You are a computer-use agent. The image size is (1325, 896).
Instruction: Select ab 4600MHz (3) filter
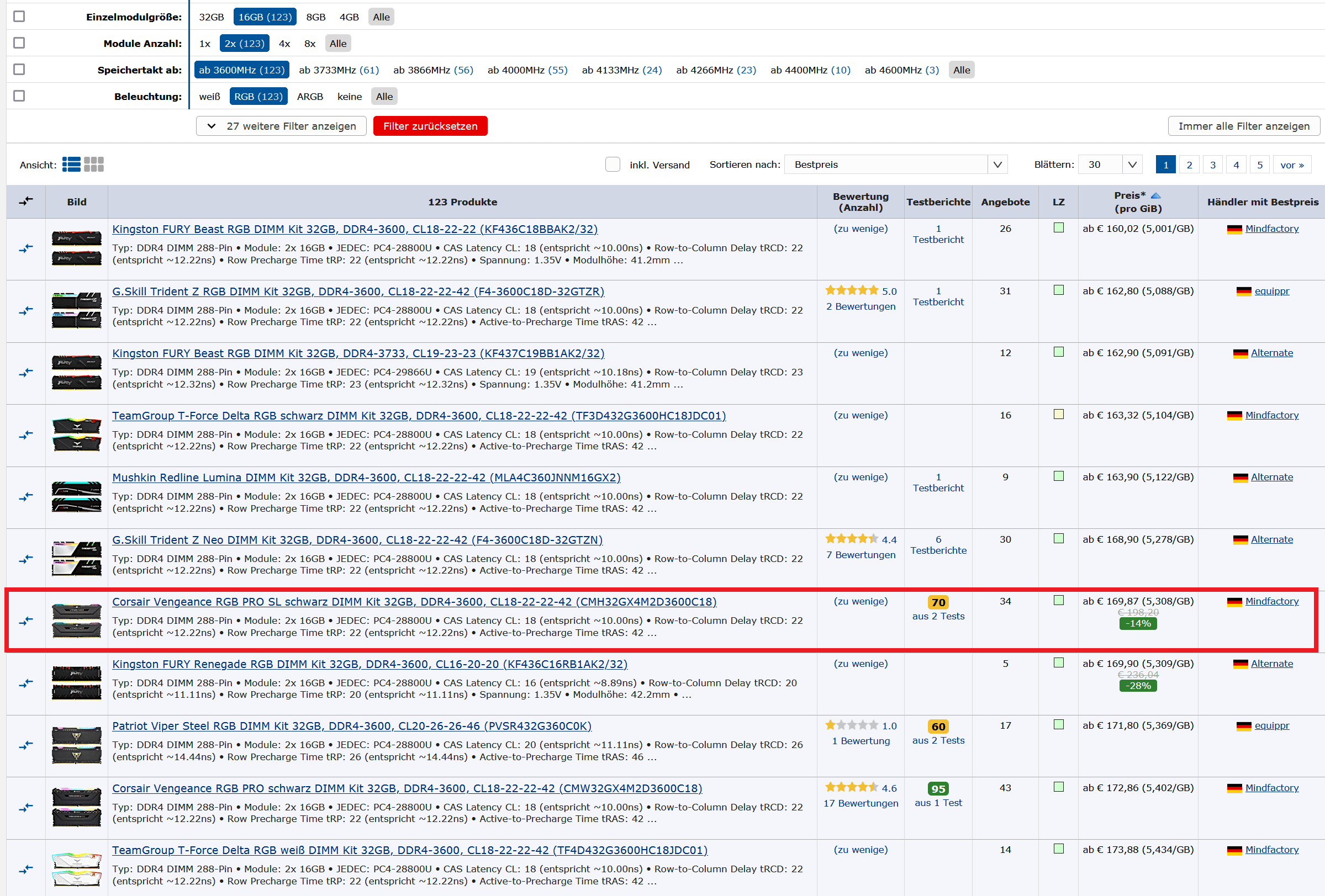pos(901,70)
